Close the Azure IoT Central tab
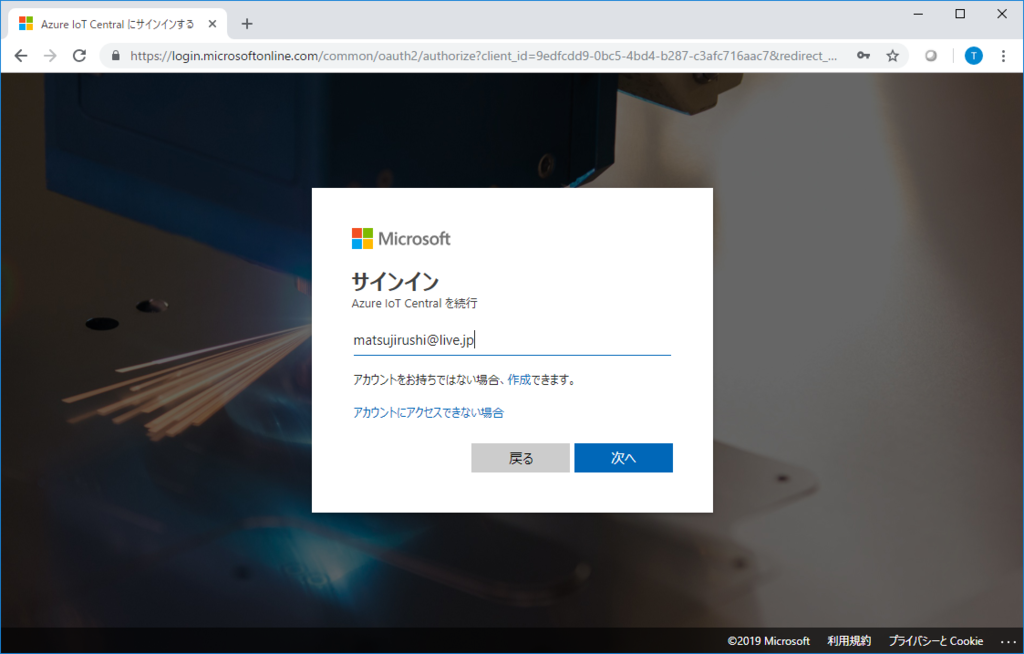 point(212,24)
